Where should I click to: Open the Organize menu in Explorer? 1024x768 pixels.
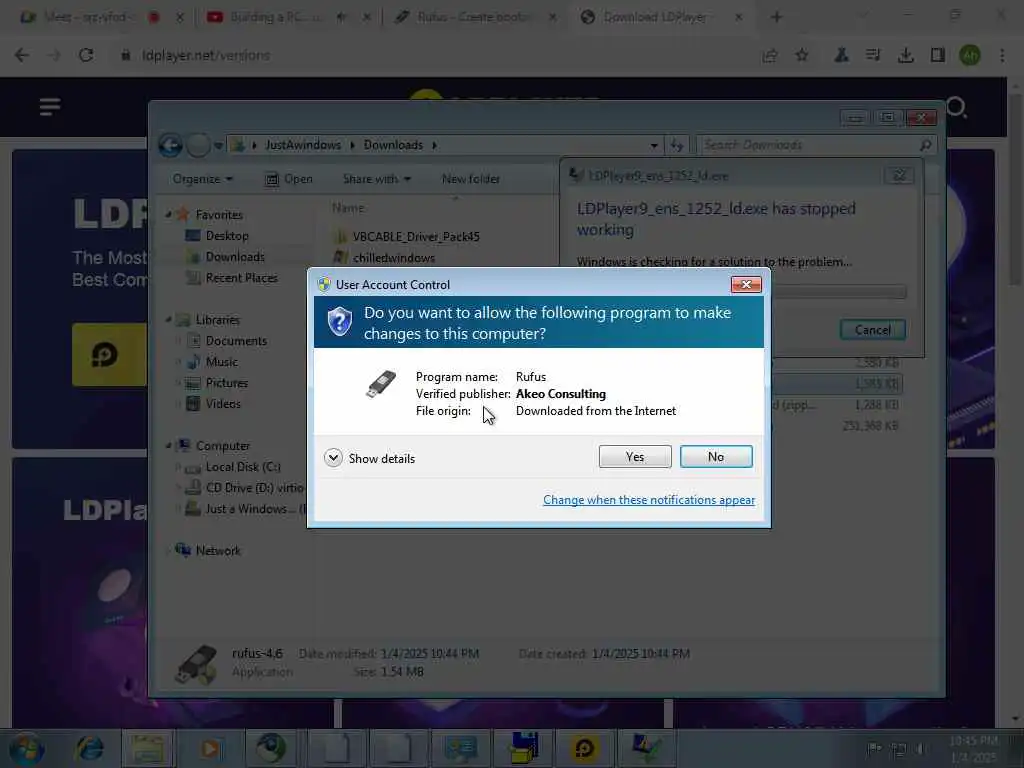click(x=202, y=179)
